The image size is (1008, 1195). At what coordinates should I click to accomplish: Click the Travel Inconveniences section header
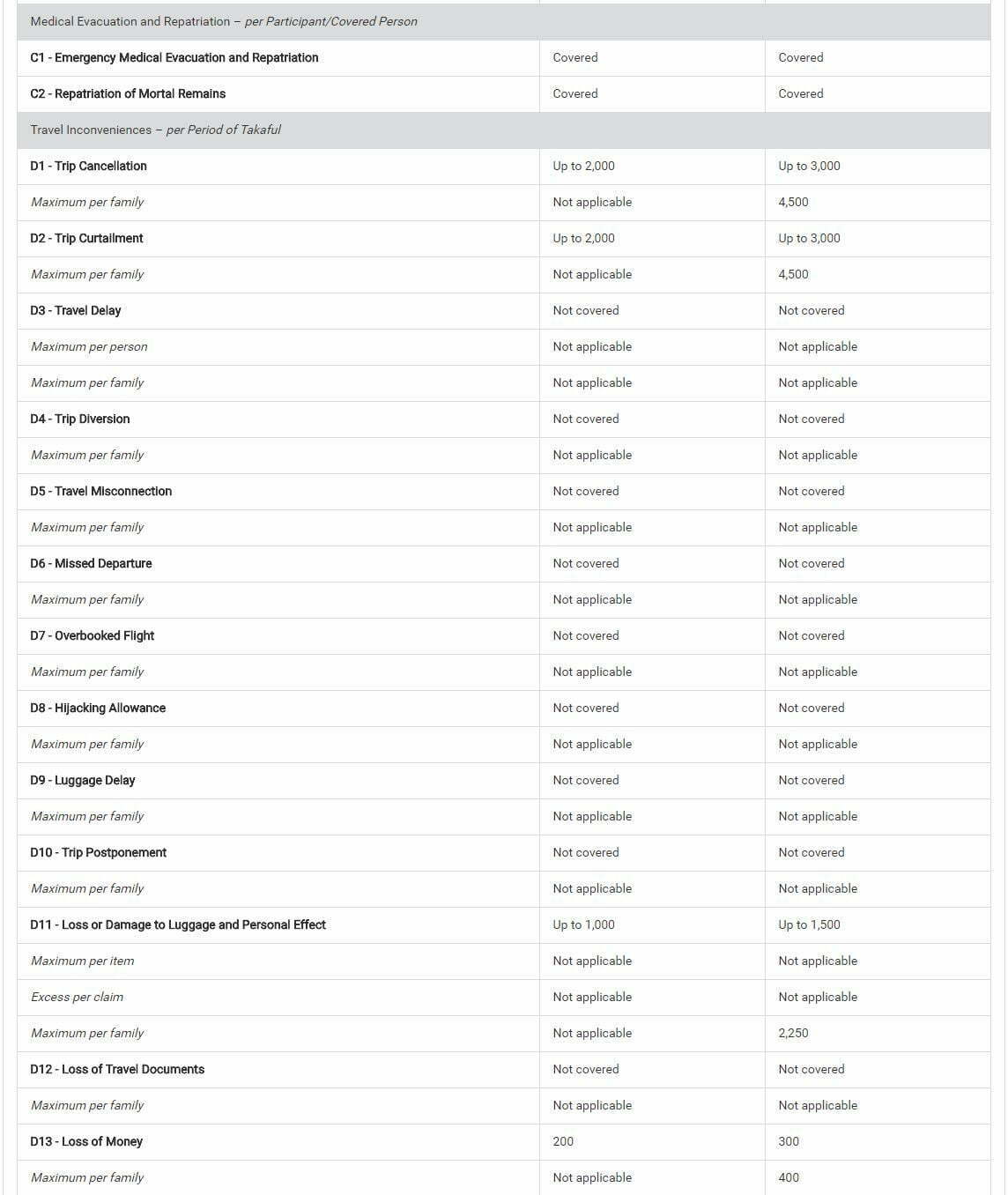click(x=155, y=130)
